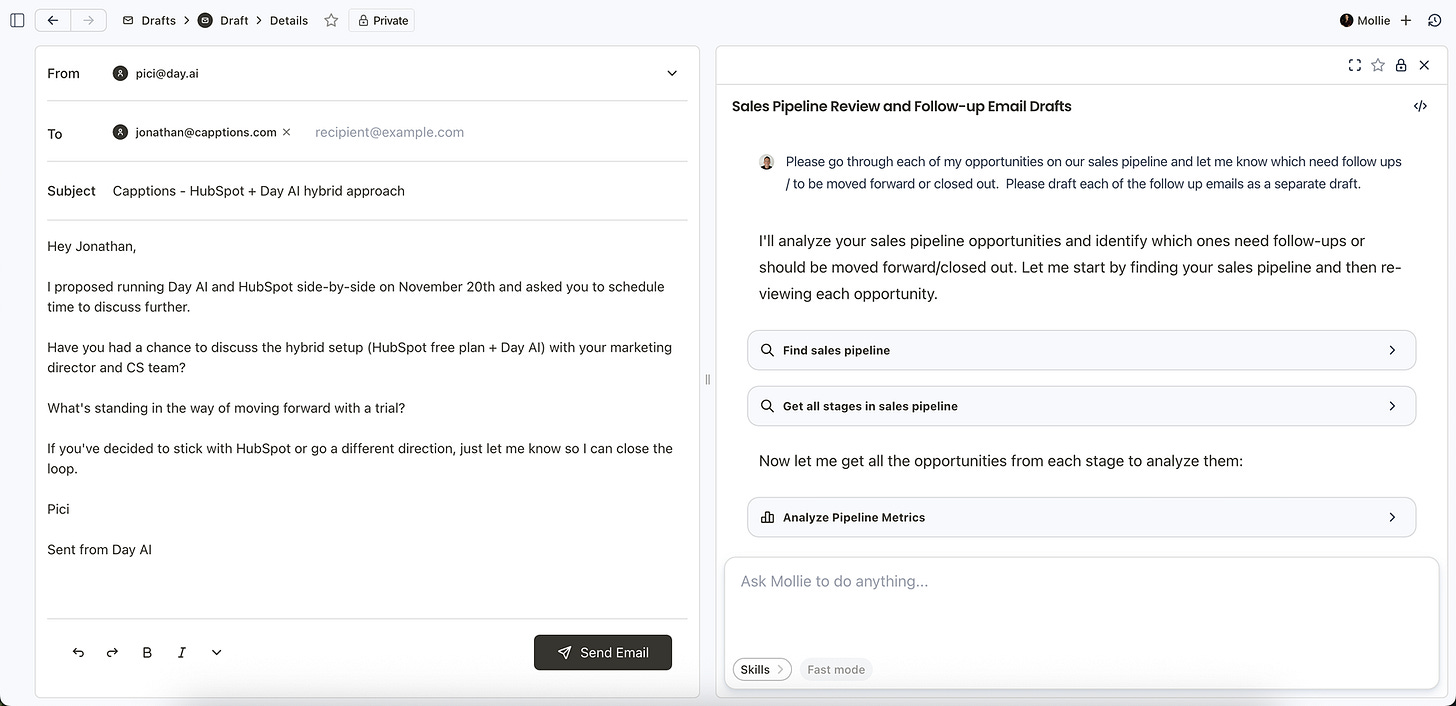Toggle italic formatting

point(182,652)
